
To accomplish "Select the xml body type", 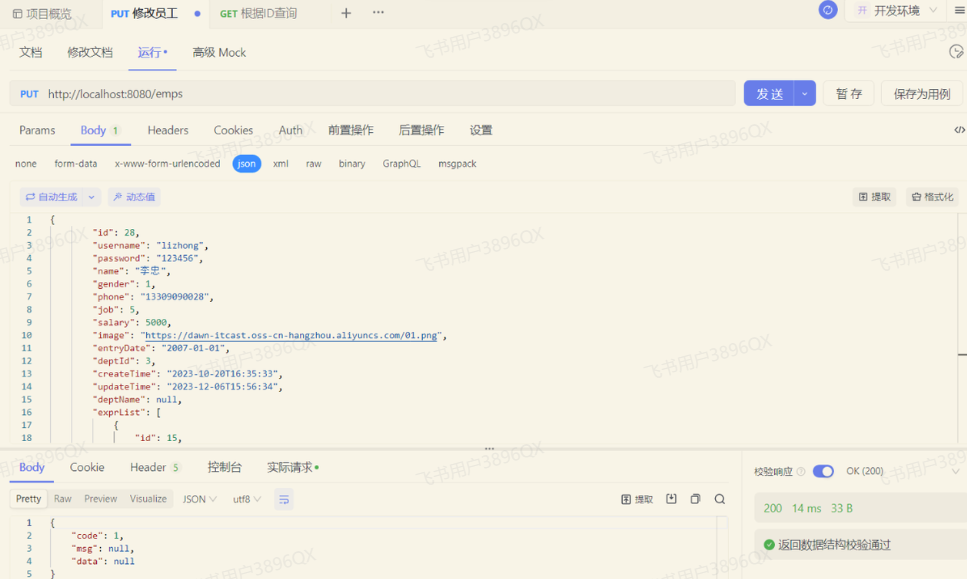I will (x=281, y=163).
